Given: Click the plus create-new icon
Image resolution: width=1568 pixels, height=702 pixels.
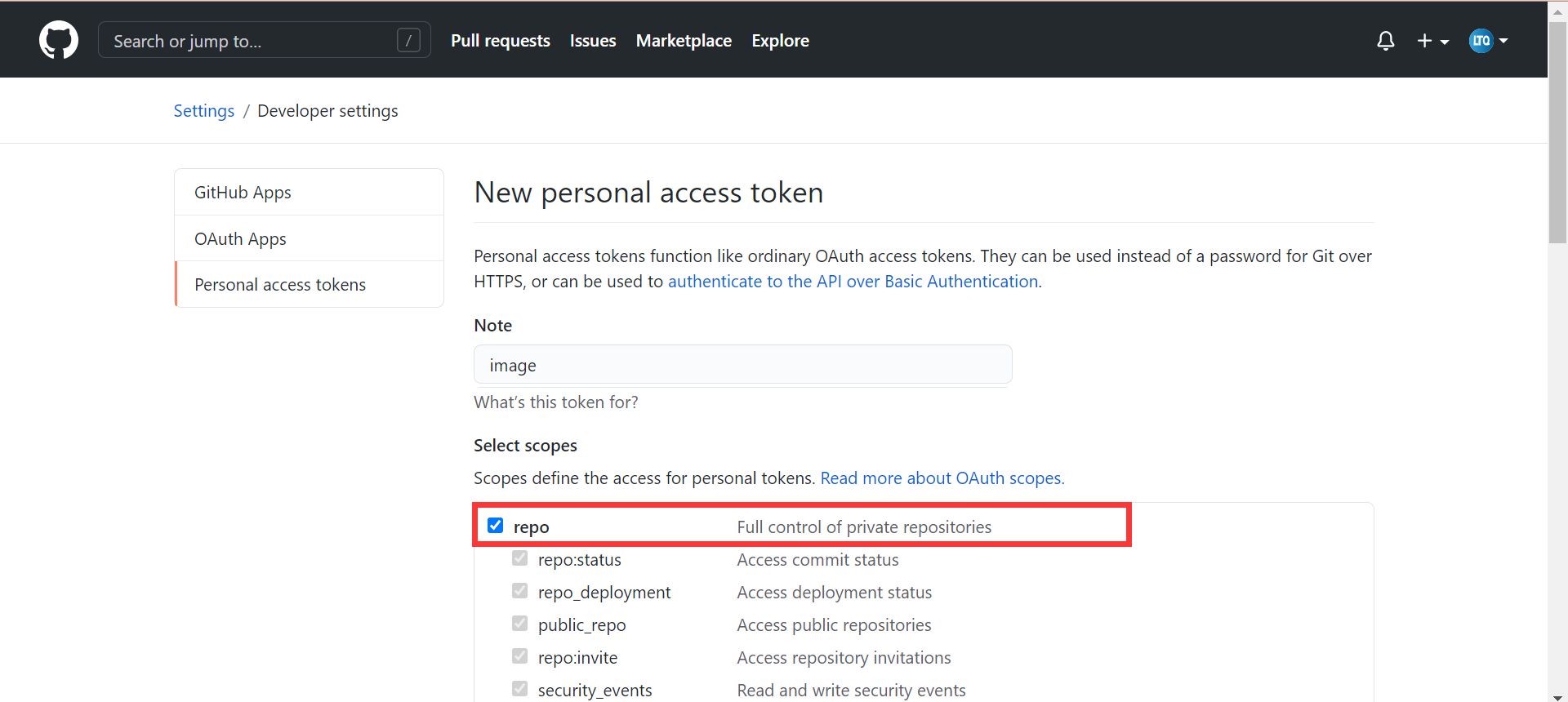Looking at the screenshot, I should click(x=1424, y=41).
